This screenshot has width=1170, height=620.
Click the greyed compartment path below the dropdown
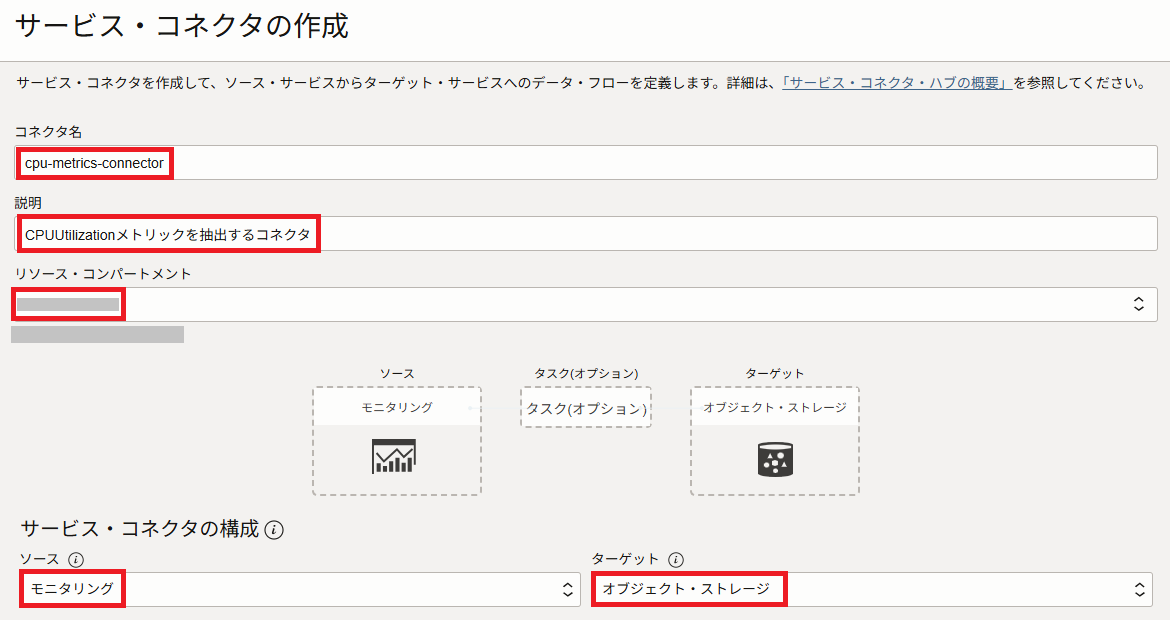(97, 334)
